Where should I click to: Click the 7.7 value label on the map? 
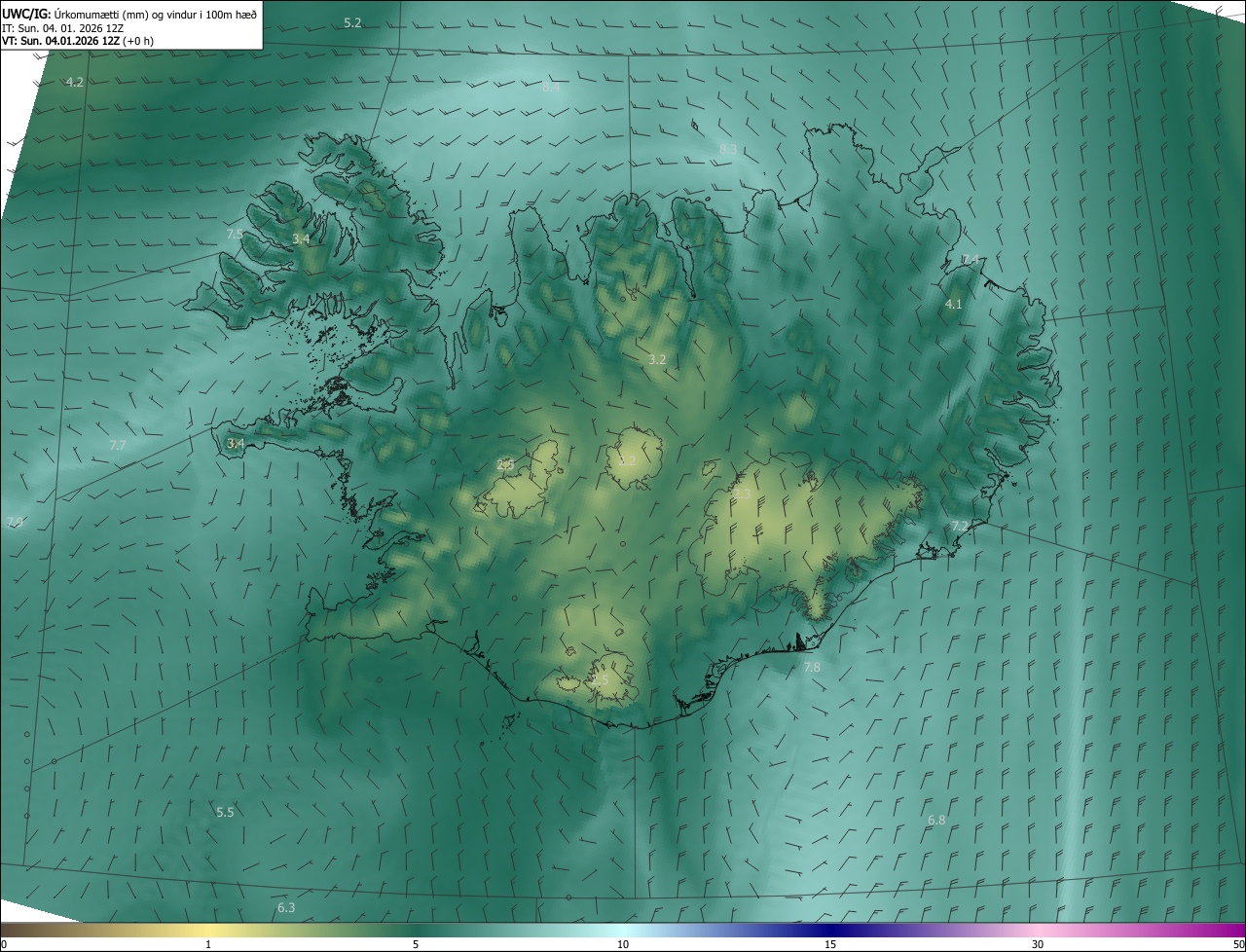click(117, 446)
